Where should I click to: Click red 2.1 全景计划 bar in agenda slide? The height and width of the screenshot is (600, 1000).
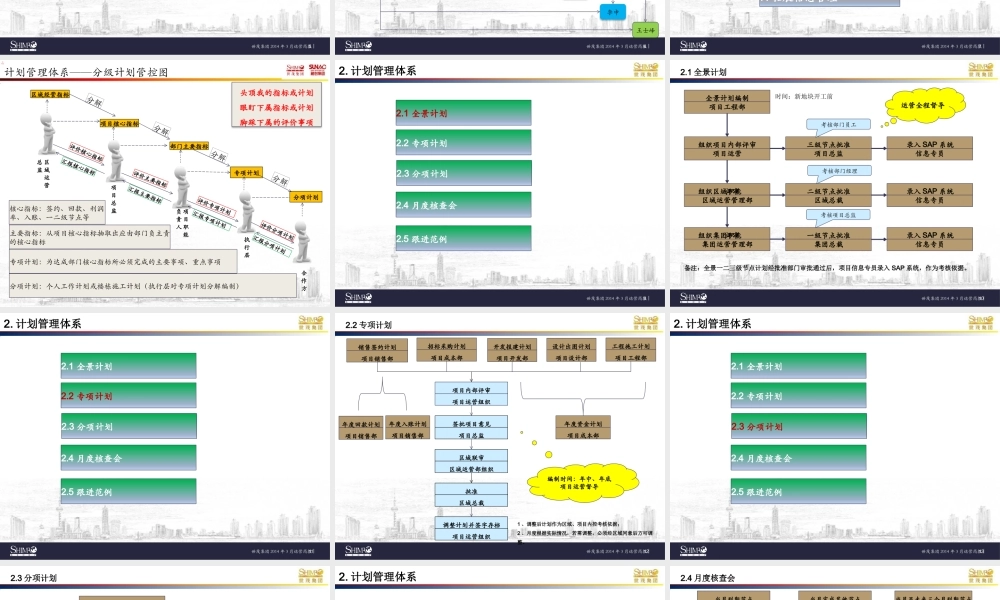463,113
